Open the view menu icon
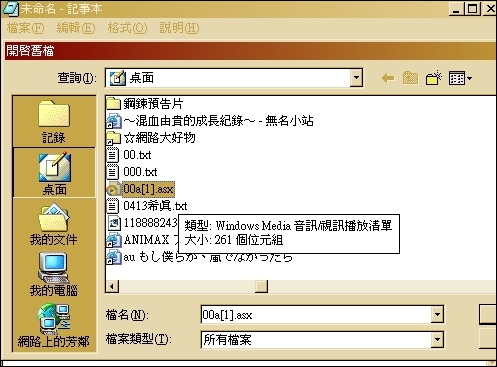The image size is (497, 367). tap(460, 78)
